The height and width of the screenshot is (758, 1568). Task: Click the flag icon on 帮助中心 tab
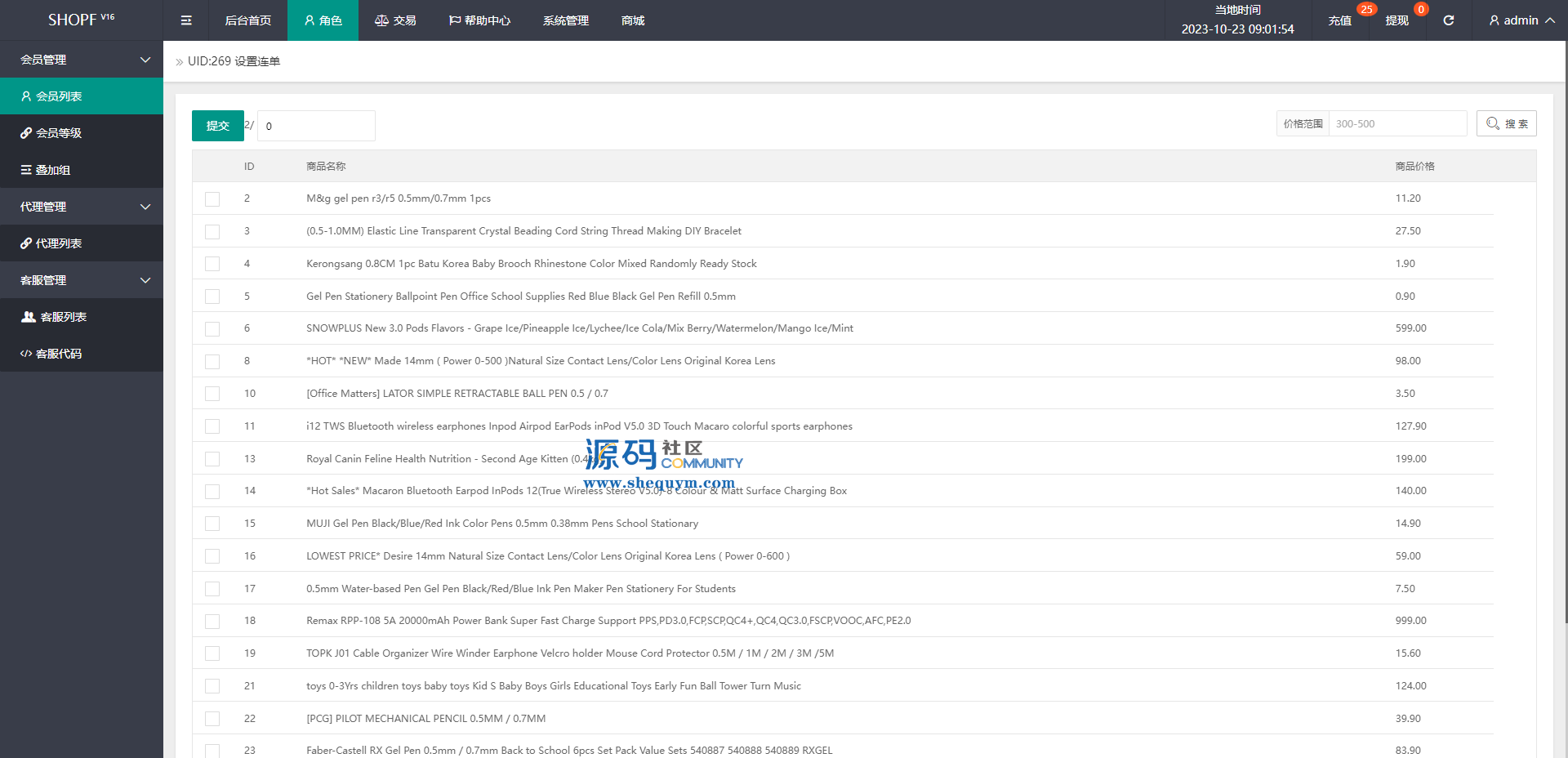pyautogui.click(x=455, y=20)
